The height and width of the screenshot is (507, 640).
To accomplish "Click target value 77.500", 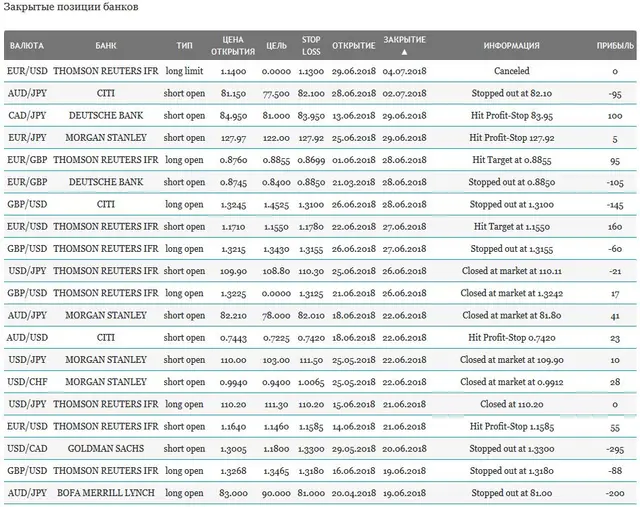I will 276,94.
